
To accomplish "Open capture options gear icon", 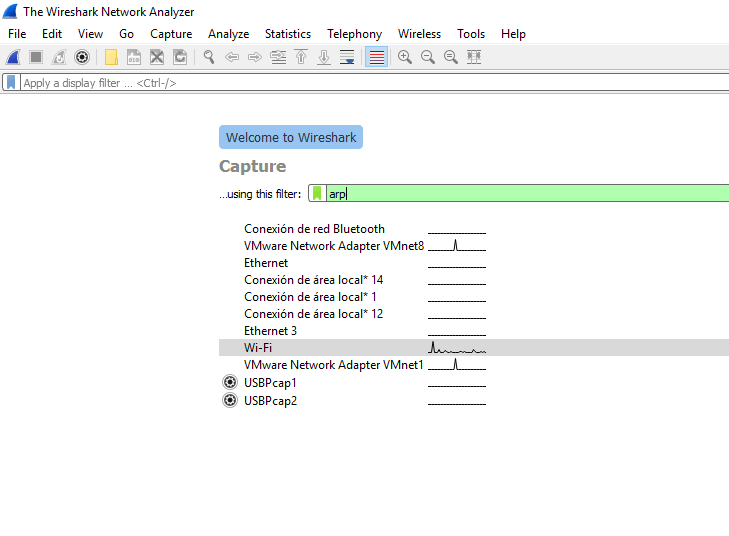I will point(82,57).
